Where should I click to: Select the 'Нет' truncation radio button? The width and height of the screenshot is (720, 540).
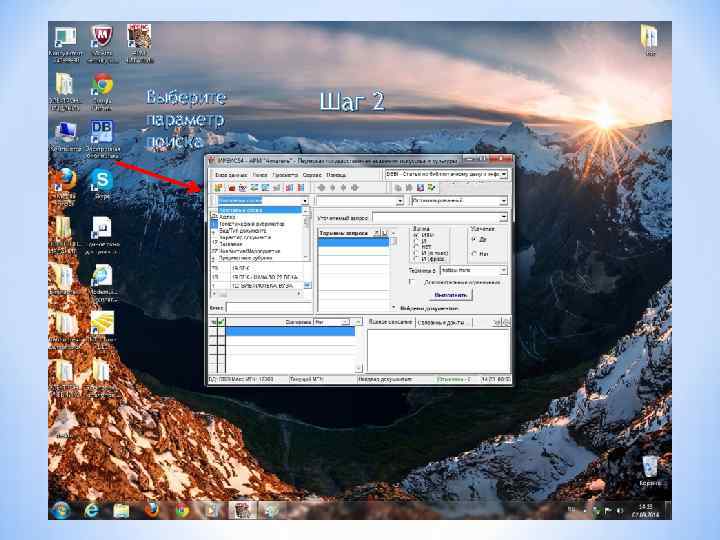473,254
